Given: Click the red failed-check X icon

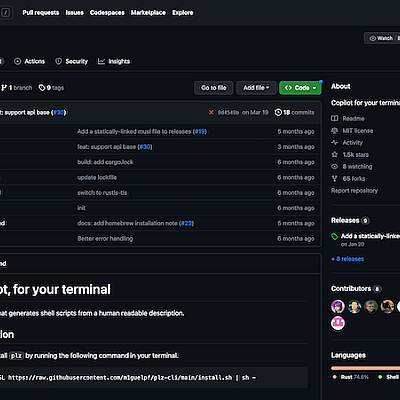Looking at the screenshot, I should click(211, 113).
